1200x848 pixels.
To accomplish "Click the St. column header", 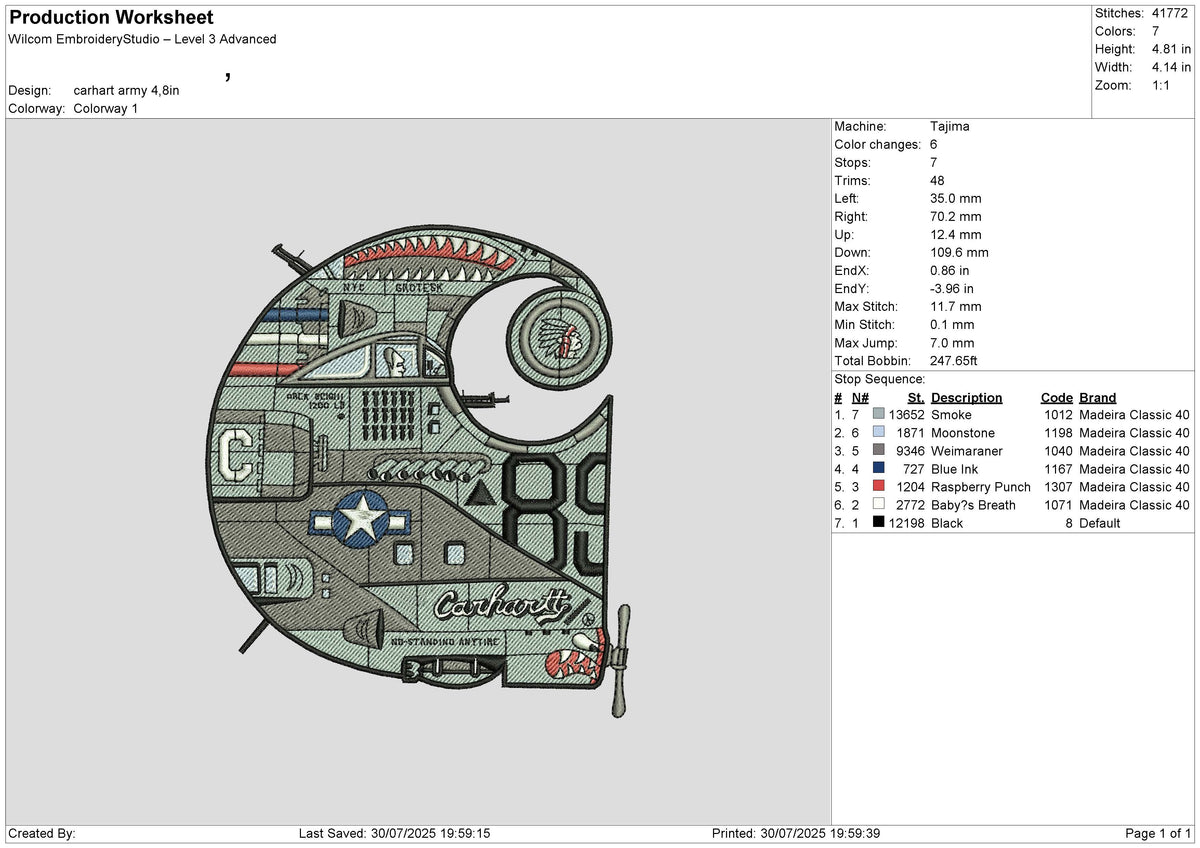I will click(x=916, y=397).
